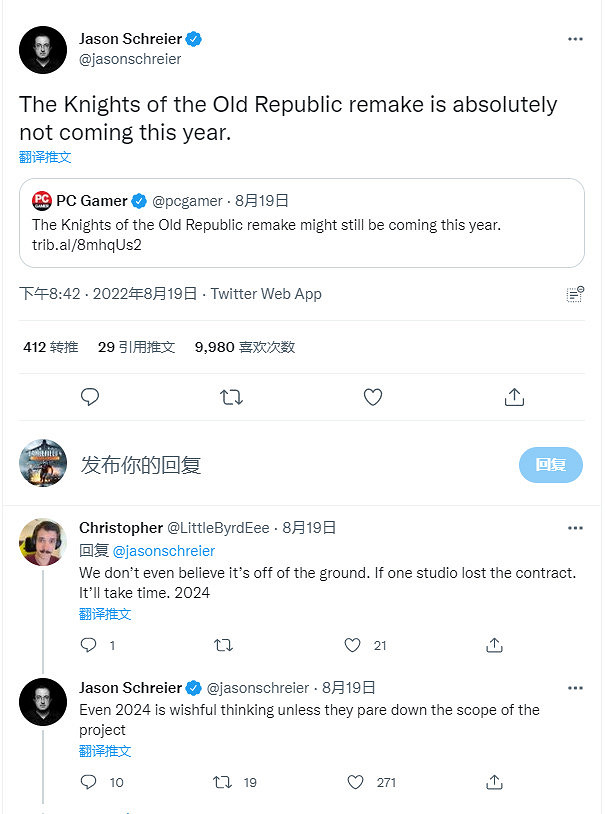Screen dimensions: 606x814
Task: Click the reply icon on the main tweet
Action: [x=90, y=397]
